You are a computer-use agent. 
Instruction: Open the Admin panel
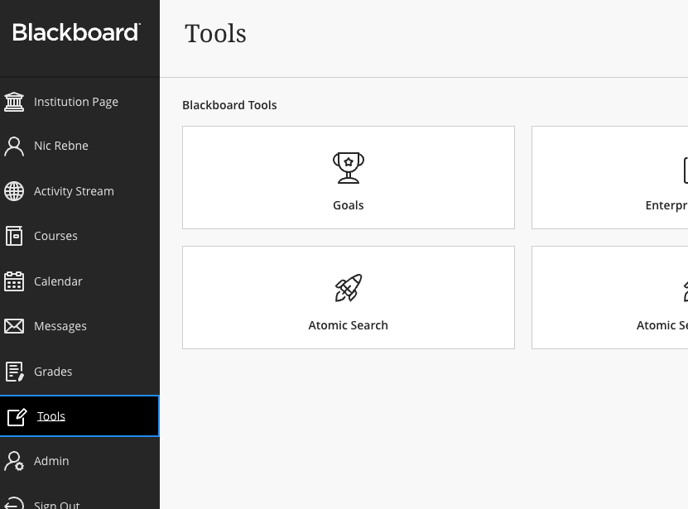(x=51, y=461)
